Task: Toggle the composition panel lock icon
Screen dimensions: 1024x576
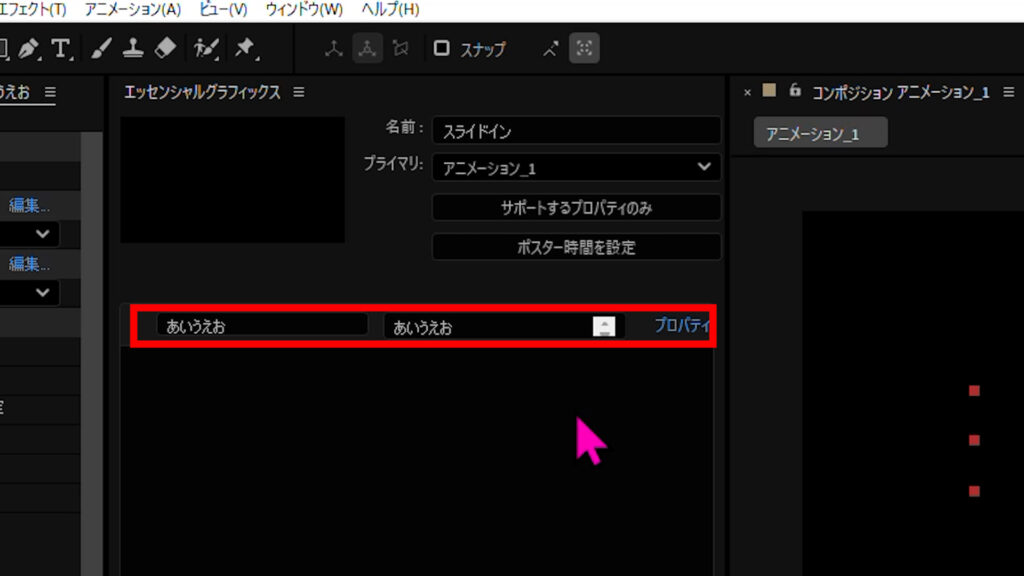Action: (795, 91)
